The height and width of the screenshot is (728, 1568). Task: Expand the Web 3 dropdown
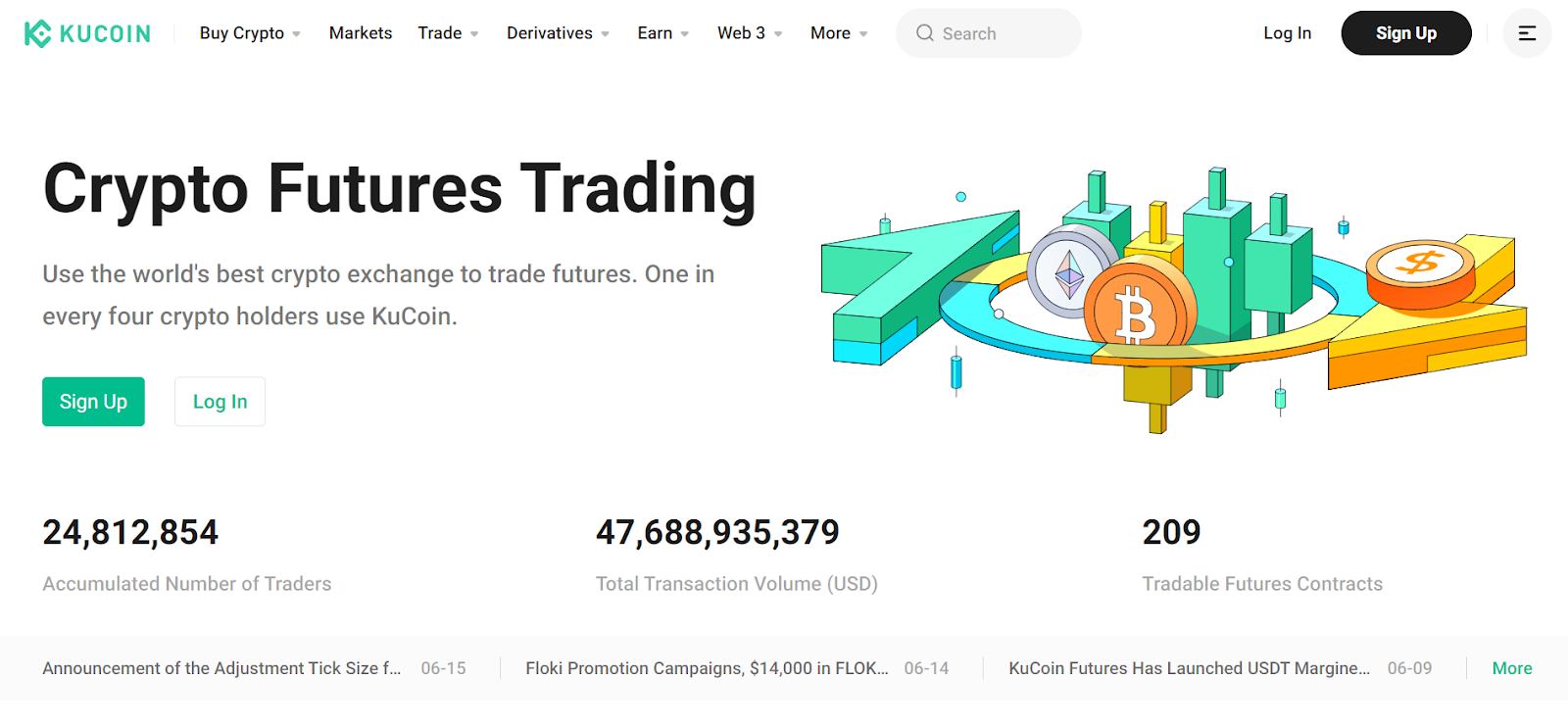point(750,33)
